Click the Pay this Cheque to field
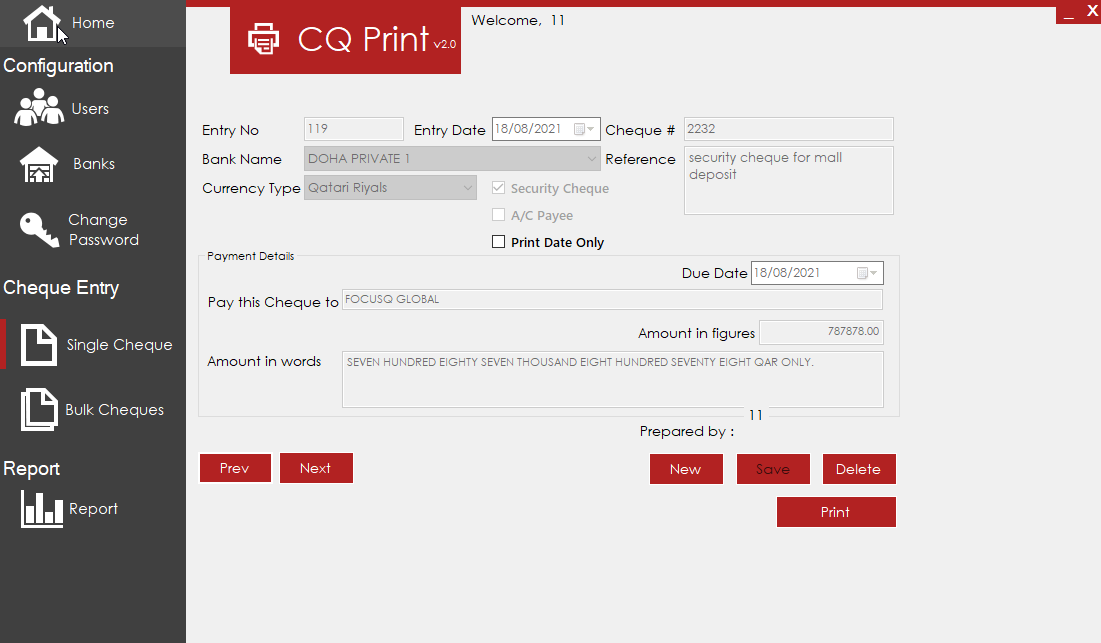The width and height of the screenshot is (1101, 643). (x=612, y=300)
